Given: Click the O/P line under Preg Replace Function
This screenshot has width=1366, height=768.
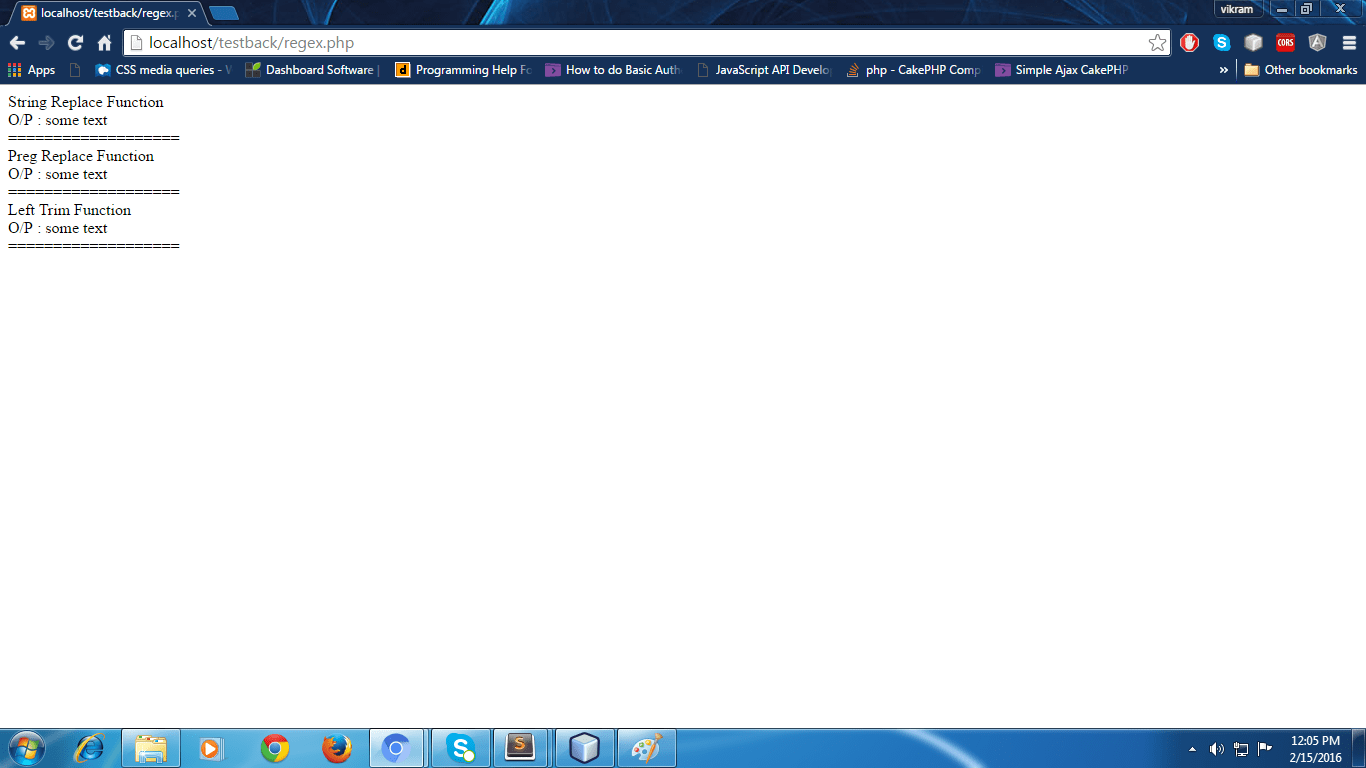Looking at the screenshot, I should pyautogui.click(x=58, y=174).
